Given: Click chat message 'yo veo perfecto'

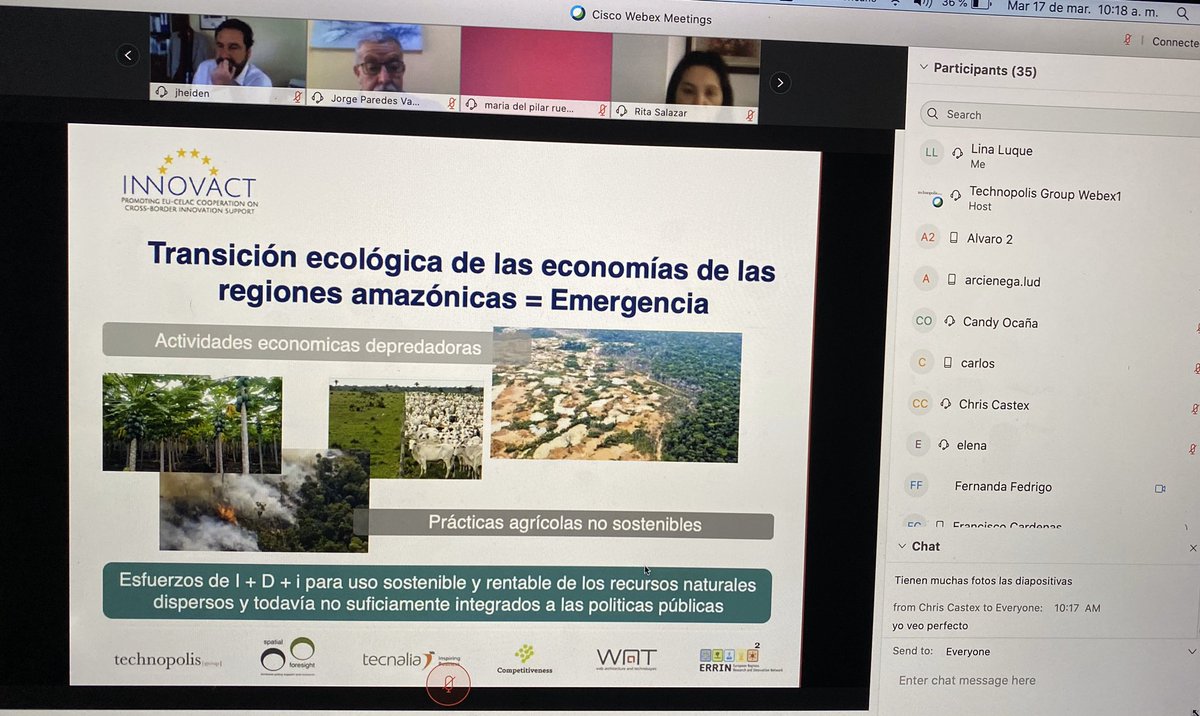Looking at the screenshot, I should [930, 626].
